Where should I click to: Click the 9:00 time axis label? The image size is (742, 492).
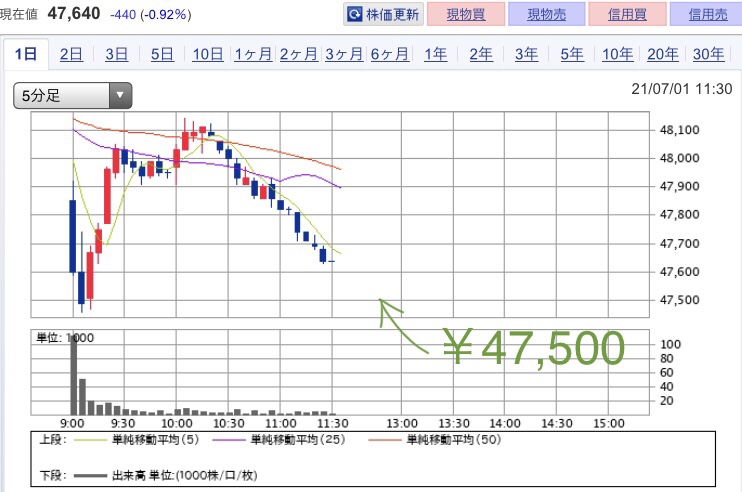click(72, 423)
